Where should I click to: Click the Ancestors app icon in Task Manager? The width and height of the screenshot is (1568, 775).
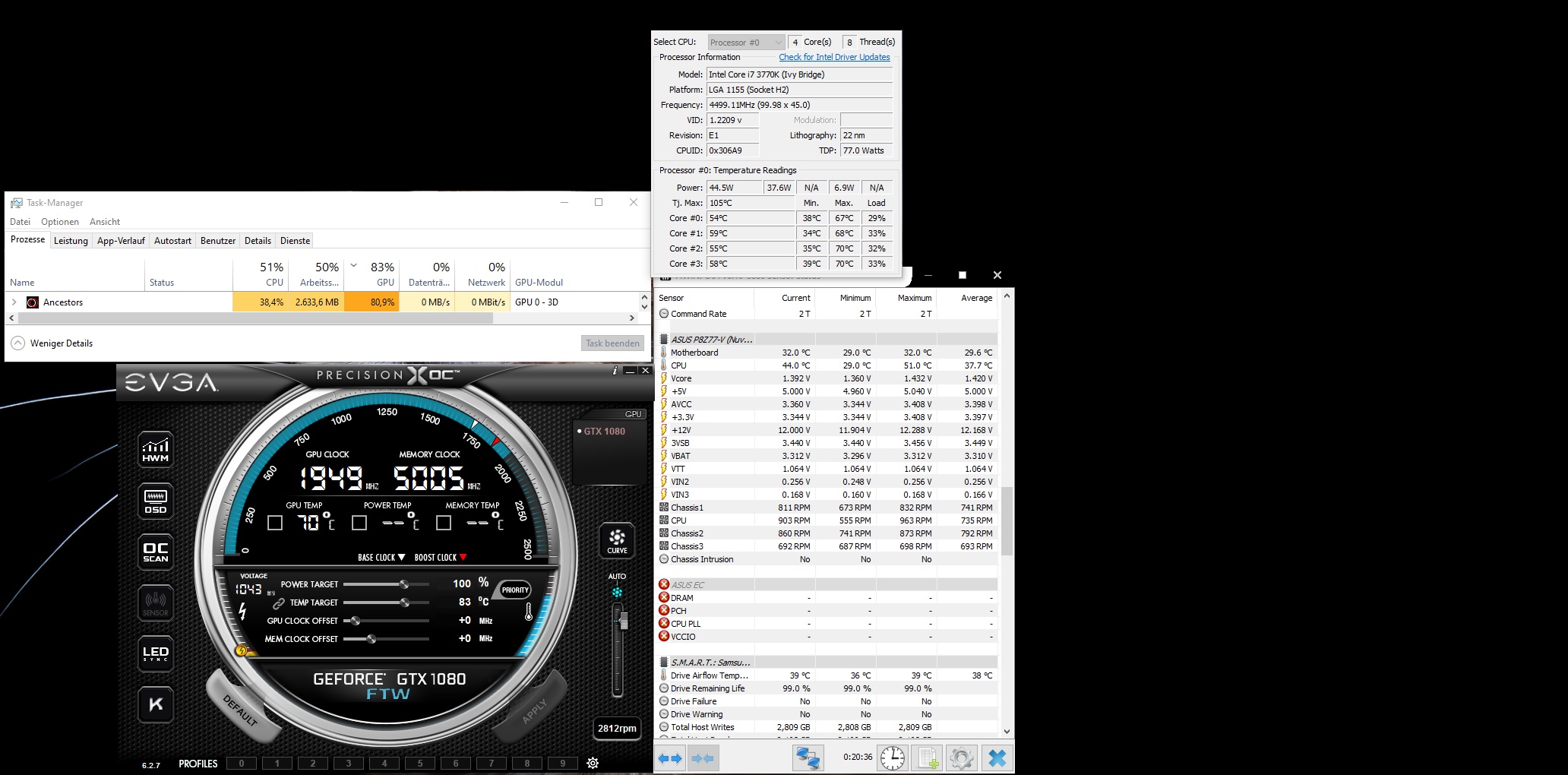point(32,302)
